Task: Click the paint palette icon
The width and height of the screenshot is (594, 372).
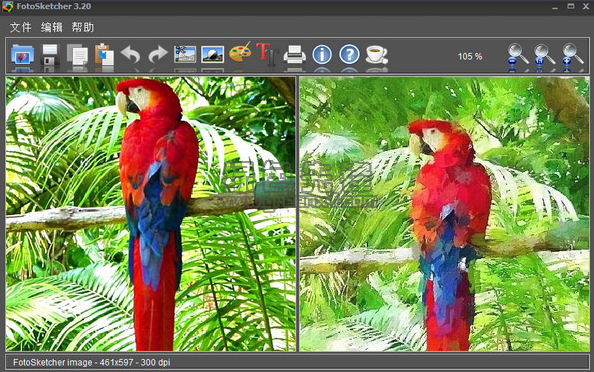Action: click(x=240, y=53)
